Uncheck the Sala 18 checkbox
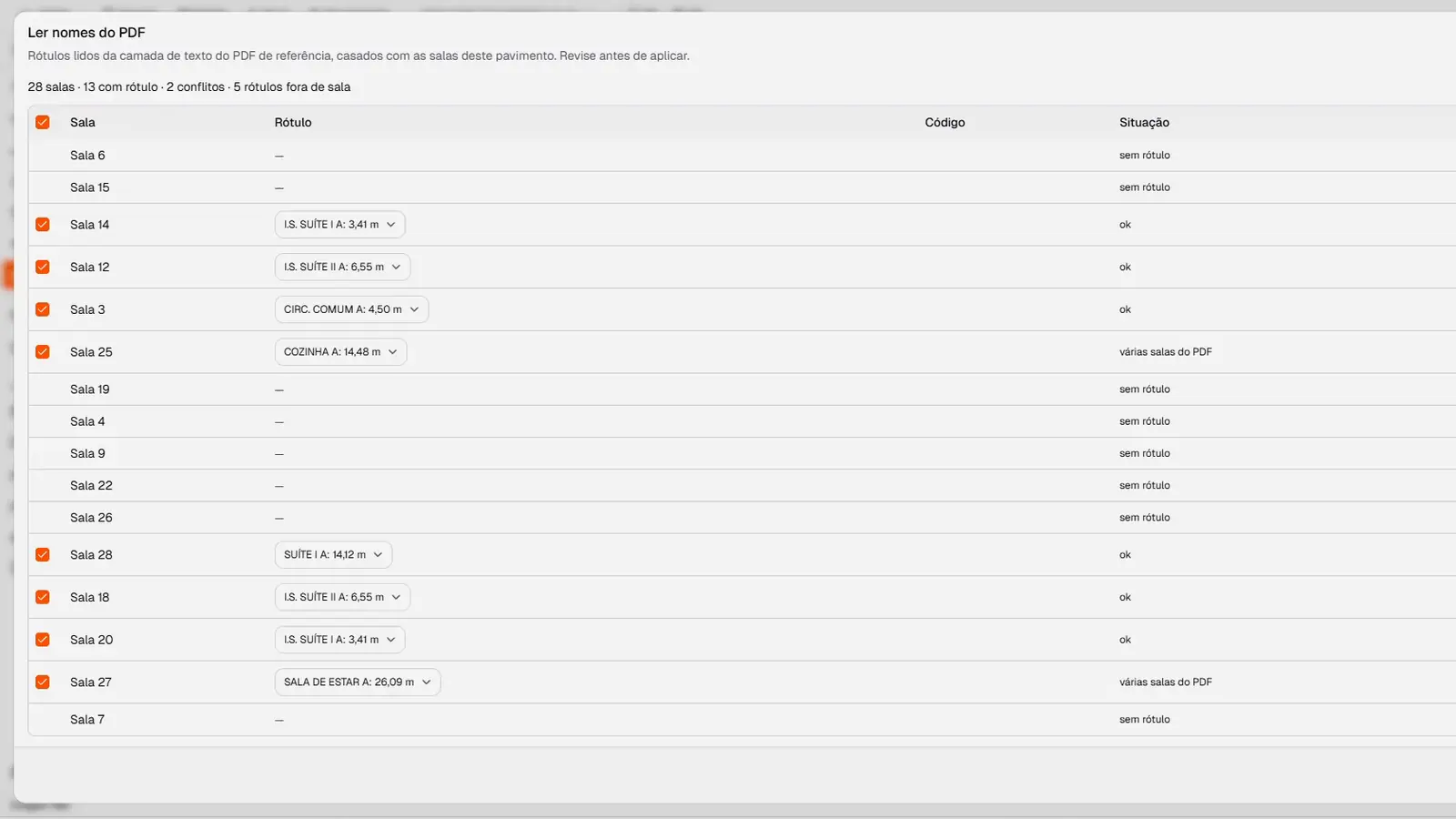This screenshot has width=1456, height=819. pyautogui.click(x=43, y=597)
